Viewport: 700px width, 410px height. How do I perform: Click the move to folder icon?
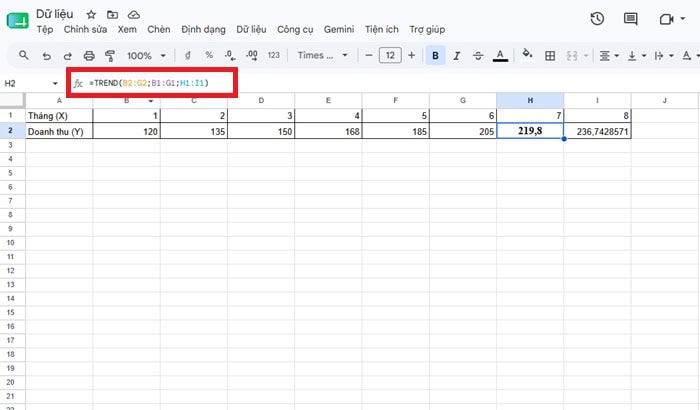(x=112, y=15)
